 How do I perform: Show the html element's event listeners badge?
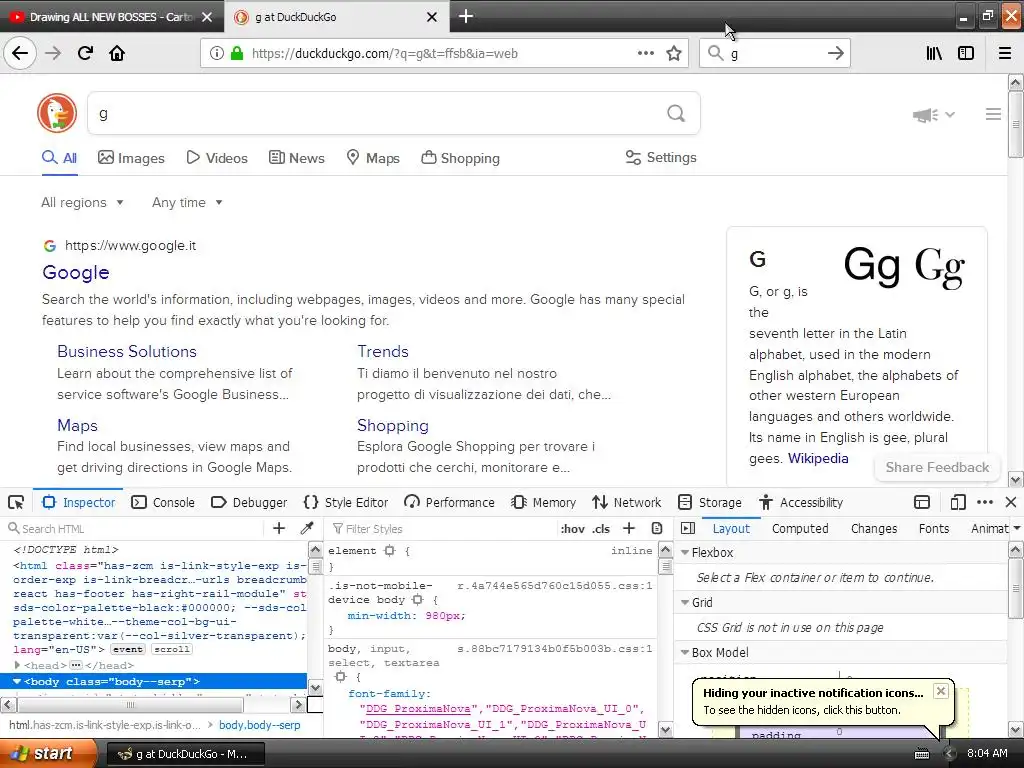pyautogui.click(x=127, y=649)
